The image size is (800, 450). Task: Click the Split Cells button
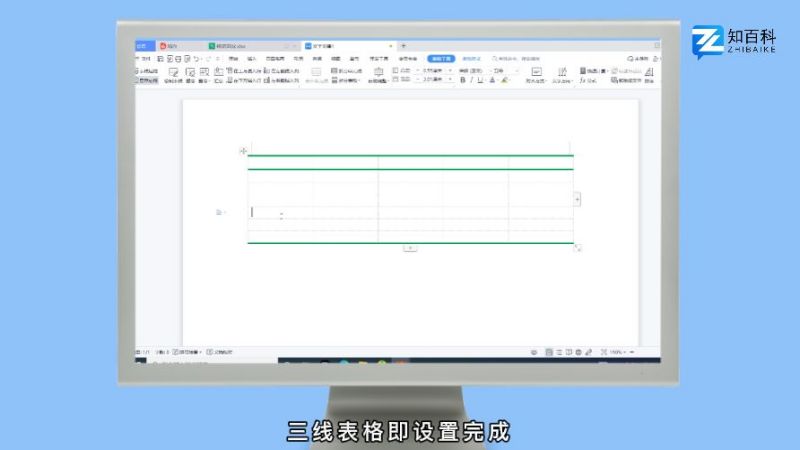[x=346, y=71]
